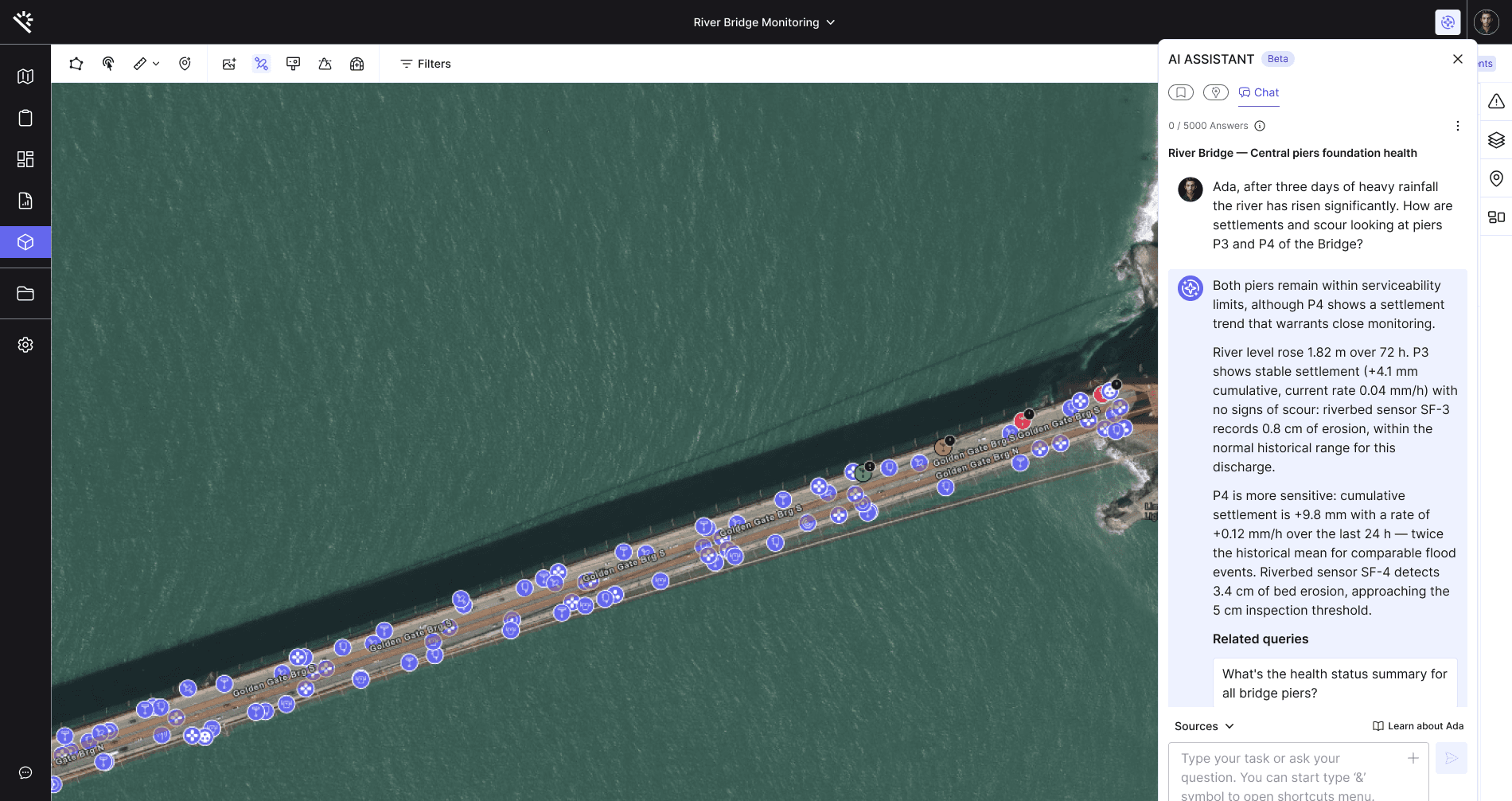Open the user profile avatar
Viewport: 1512px width, 801px height.
[1487, 22]
